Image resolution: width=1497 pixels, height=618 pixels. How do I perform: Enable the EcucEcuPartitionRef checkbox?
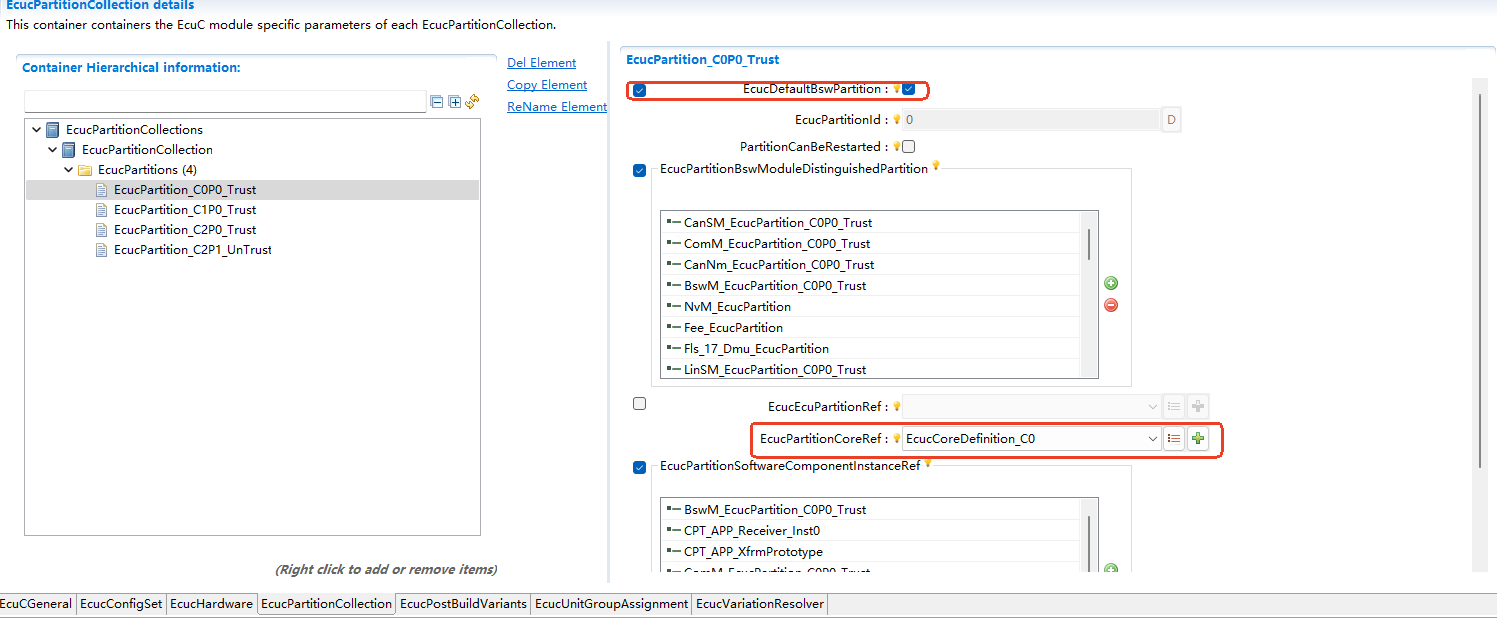[x=640, y=404]
